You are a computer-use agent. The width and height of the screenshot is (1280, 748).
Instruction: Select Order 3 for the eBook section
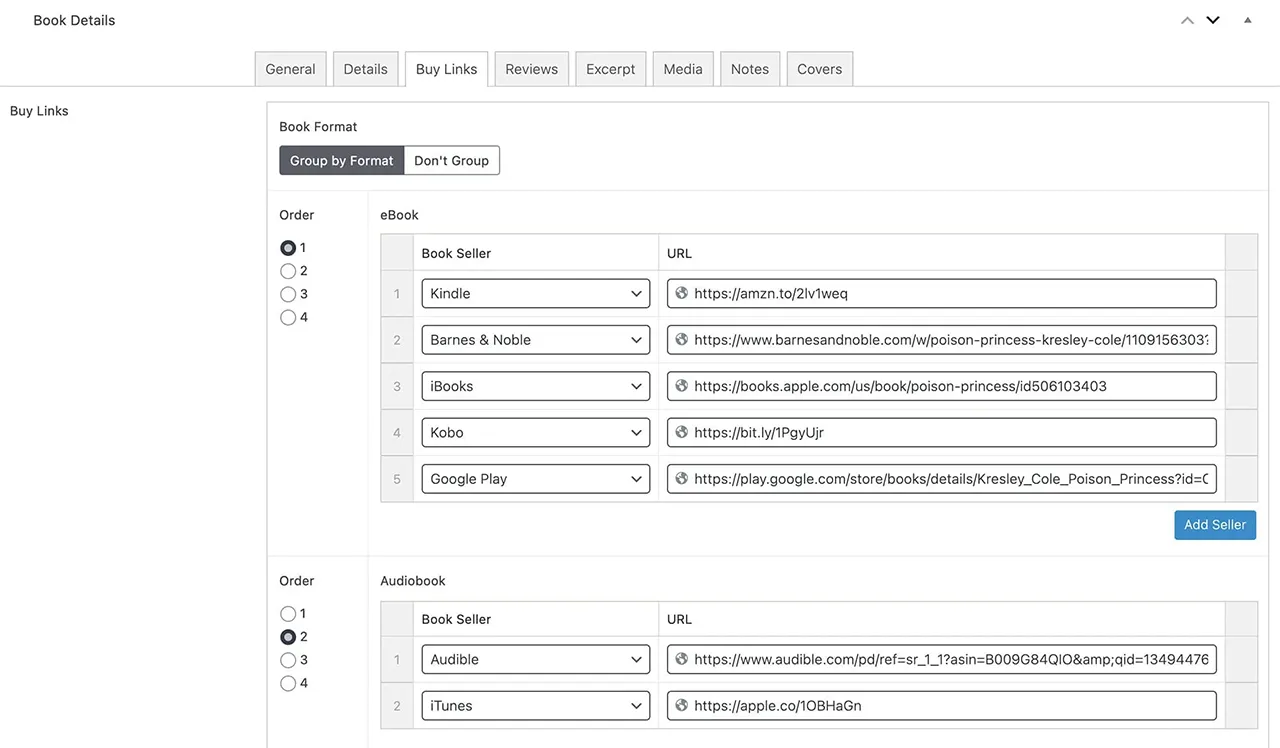pos(288,293)
